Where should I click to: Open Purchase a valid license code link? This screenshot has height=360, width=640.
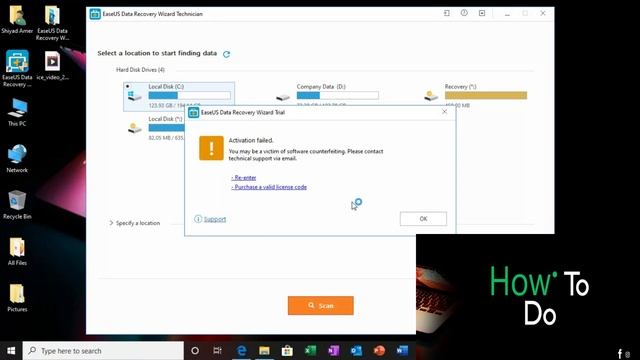coord(269,187)
